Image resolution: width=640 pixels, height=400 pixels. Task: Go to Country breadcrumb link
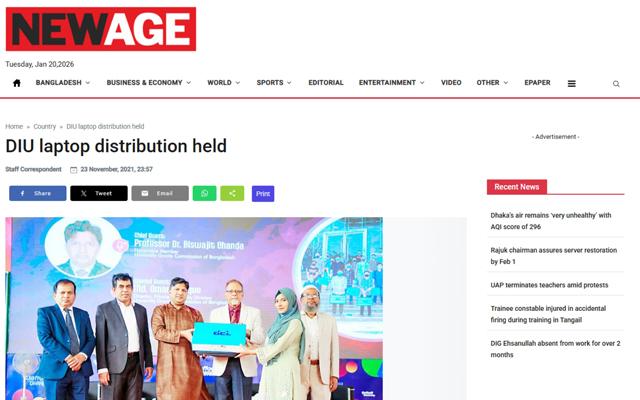(44, 127)
